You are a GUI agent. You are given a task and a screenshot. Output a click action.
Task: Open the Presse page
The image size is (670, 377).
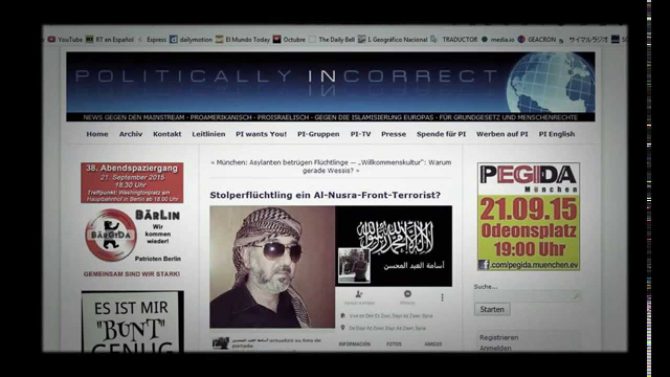click(x=394, y=134)
